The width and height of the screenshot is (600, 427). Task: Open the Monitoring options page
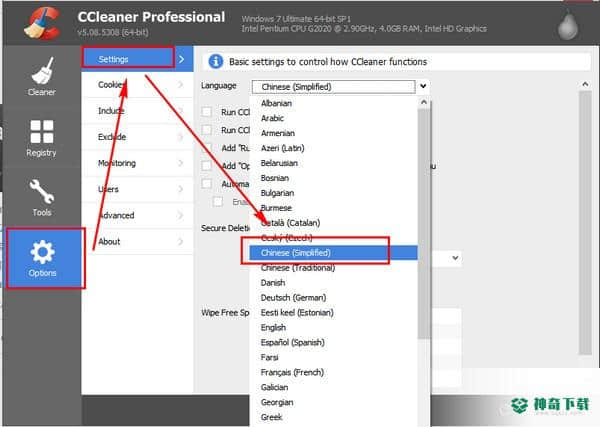(137, 163)
